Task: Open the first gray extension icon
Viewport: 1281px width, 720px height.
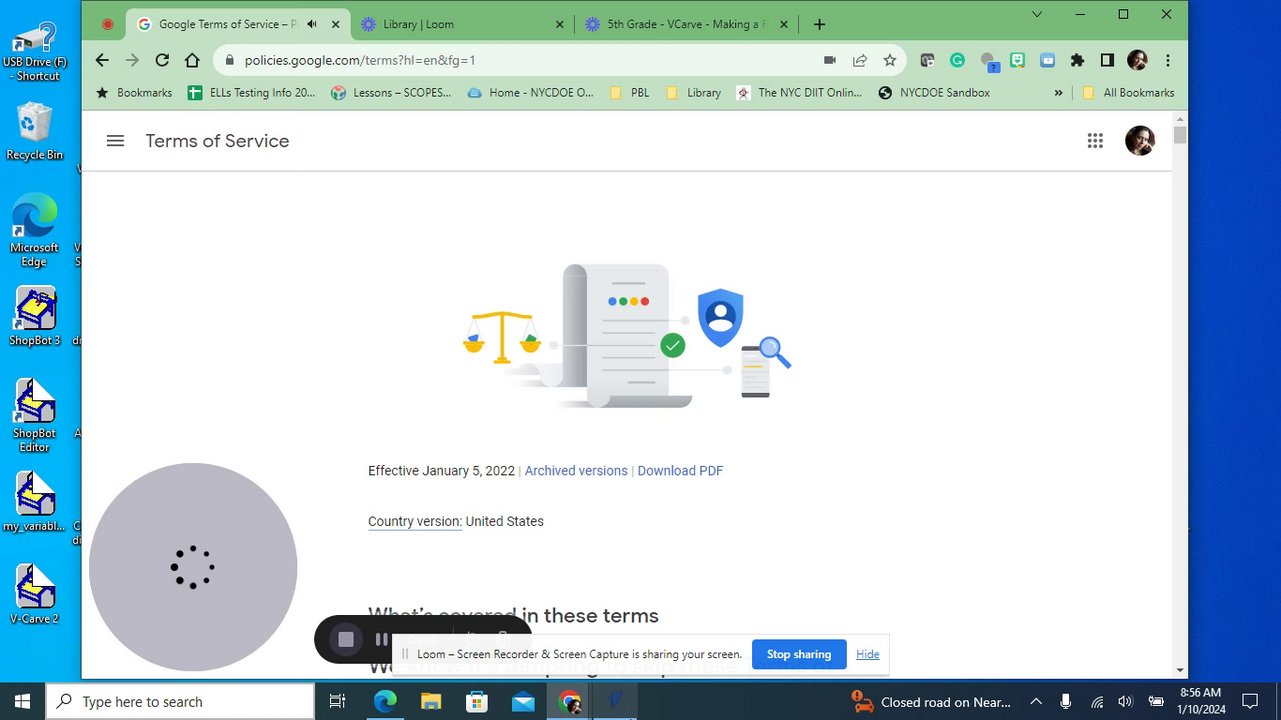Action: (927, 60)
